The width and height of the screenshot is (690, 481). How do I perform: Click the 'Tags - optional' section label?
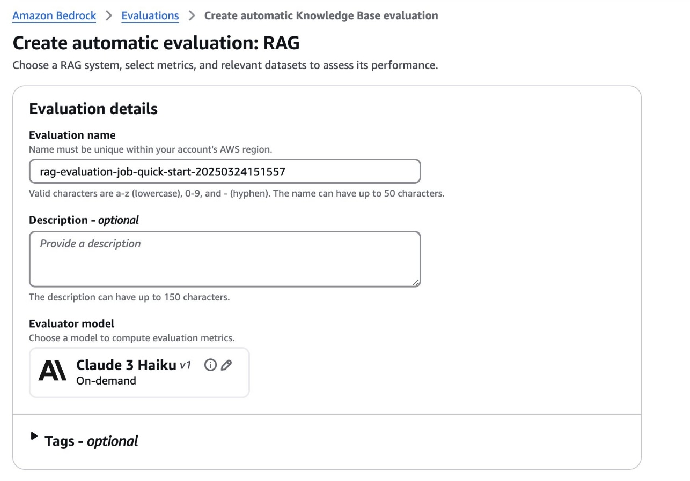coord(91,441)
